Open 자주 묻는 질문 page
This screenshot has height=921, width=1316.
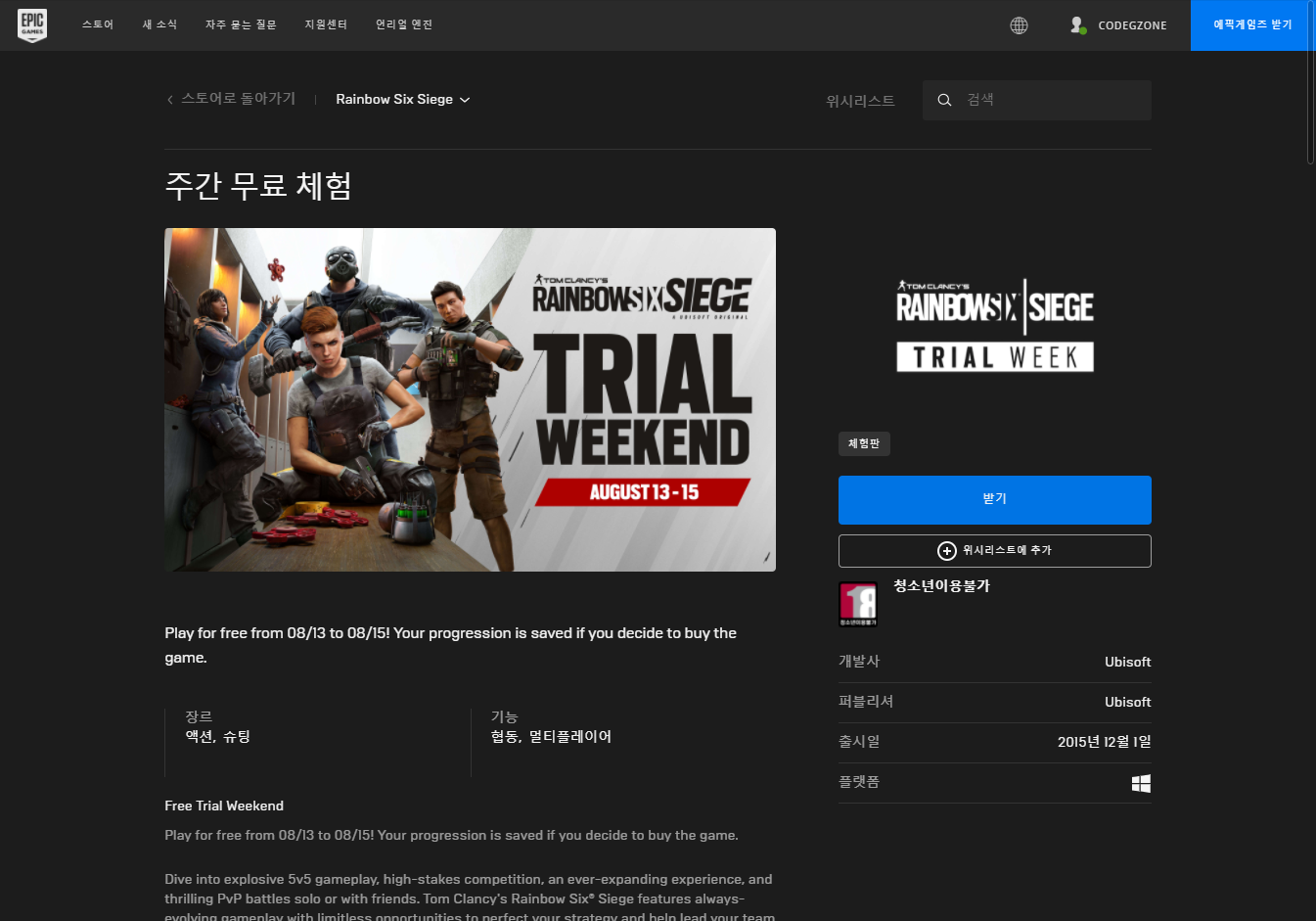pyautogui.click(x=241, y=25)
